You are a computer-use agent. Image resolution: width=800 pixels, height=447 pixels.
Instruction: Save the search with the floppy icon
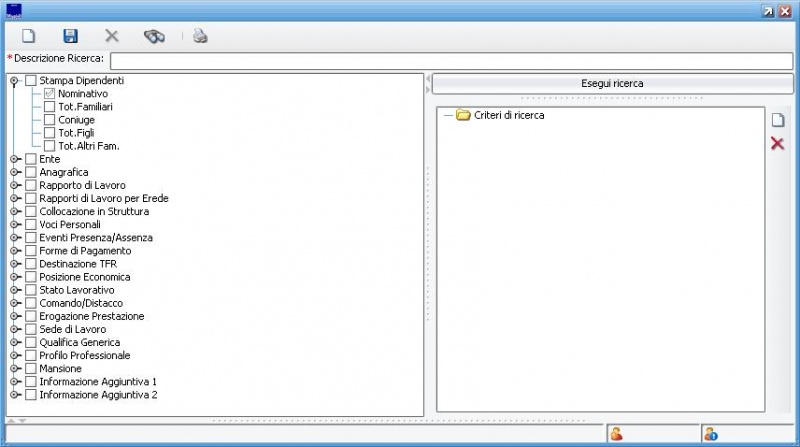point(70,36)
